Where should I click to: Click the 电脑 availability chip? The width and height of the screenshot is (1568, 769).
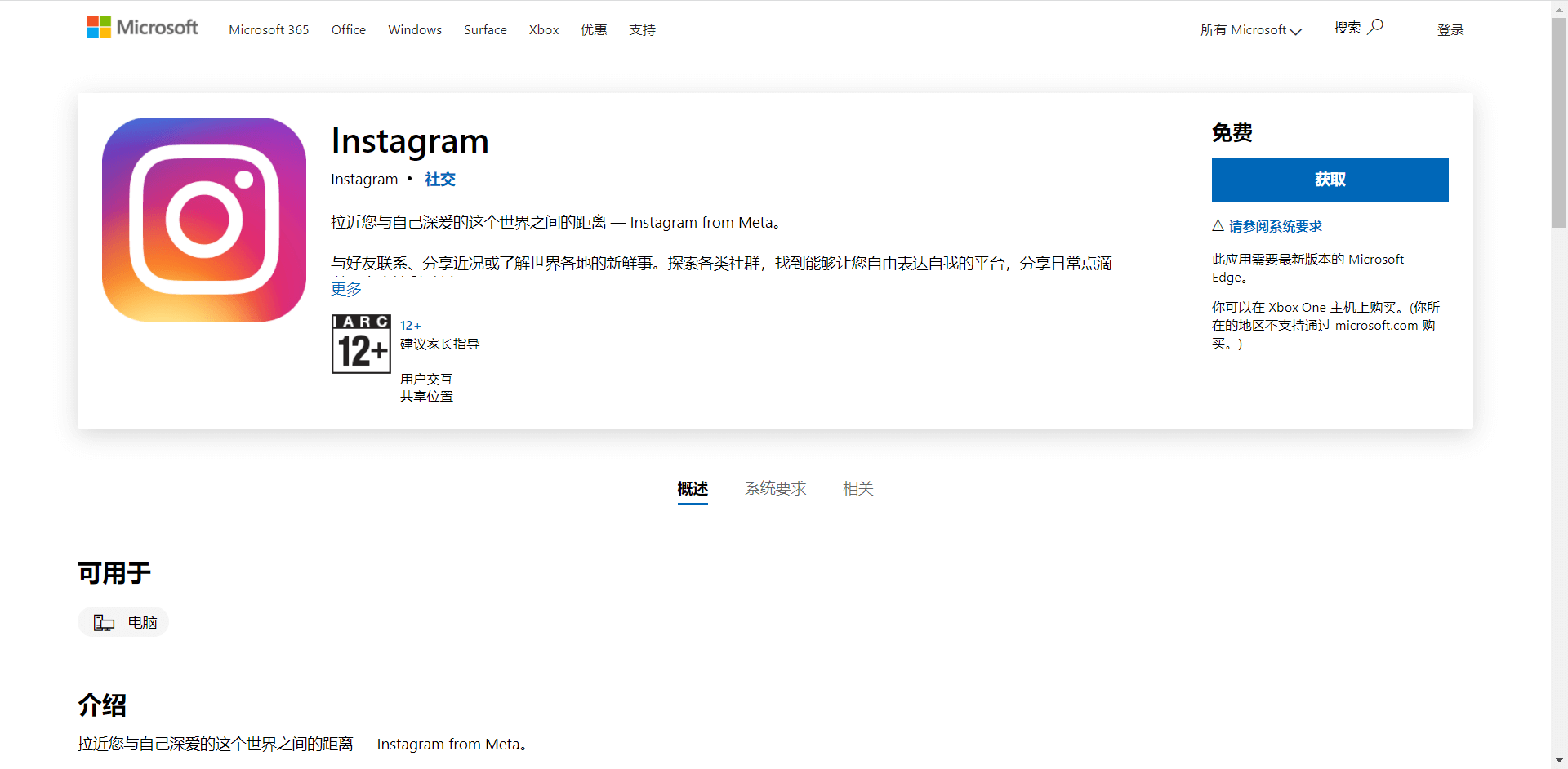pos(123,622)
